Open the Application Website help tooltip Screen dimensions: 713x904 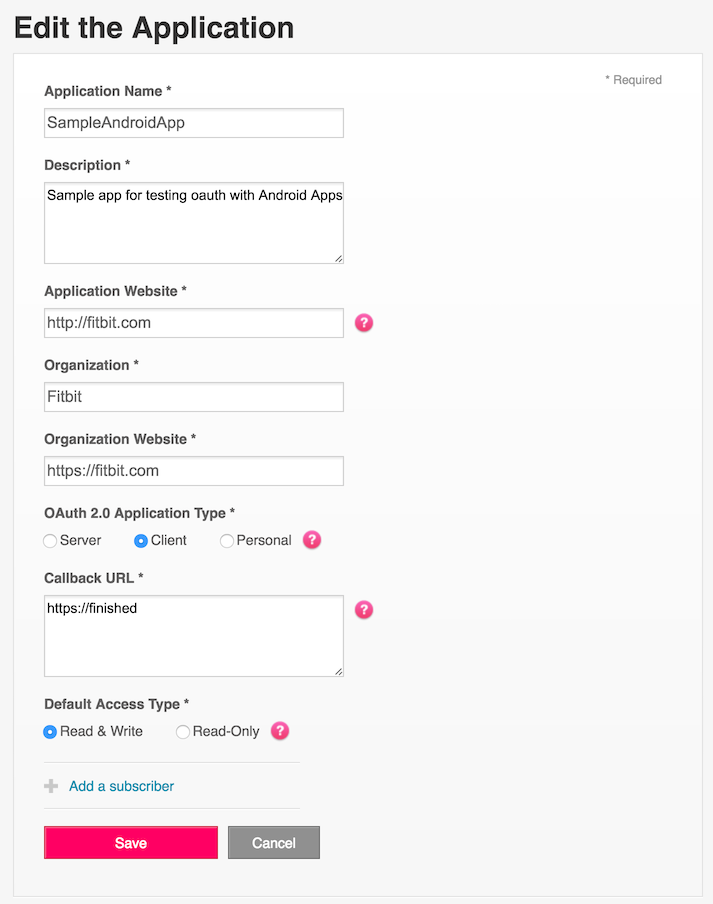(363, 322)
